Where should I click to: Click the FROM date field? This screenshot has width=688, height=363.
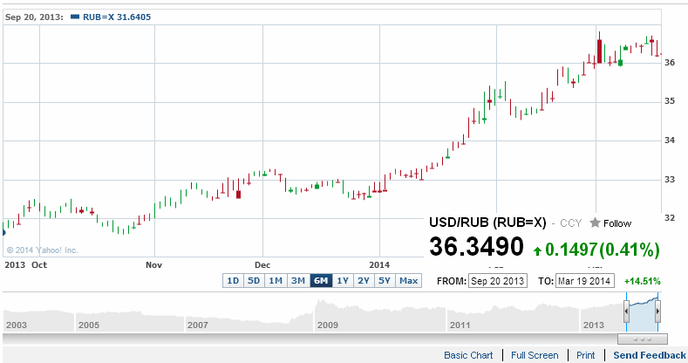pos(498,281)
